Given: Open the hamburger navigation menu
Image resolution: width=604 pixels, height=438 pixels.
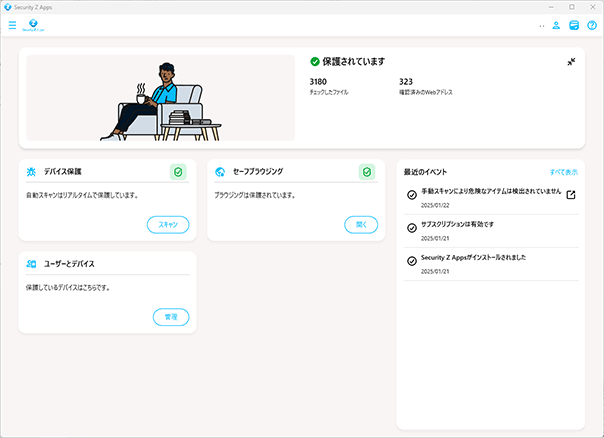Looking at the screenshot, I should 12,25.
